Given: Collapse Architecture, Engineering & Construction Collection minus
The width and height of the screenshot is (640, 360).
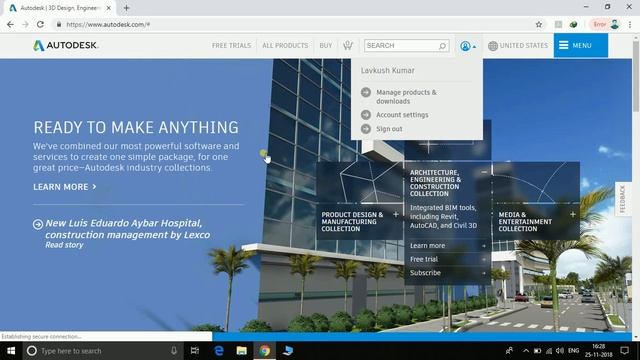Looking at the screenshot, I should coord(484,172).
